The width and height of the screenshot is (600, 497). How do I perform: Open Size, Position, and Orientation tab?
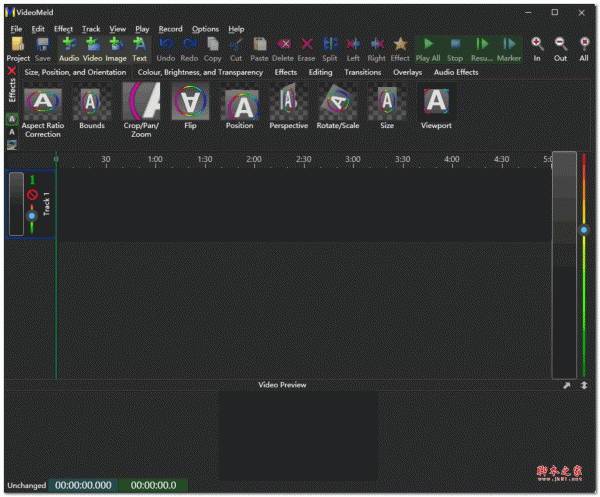pos(75,72)
